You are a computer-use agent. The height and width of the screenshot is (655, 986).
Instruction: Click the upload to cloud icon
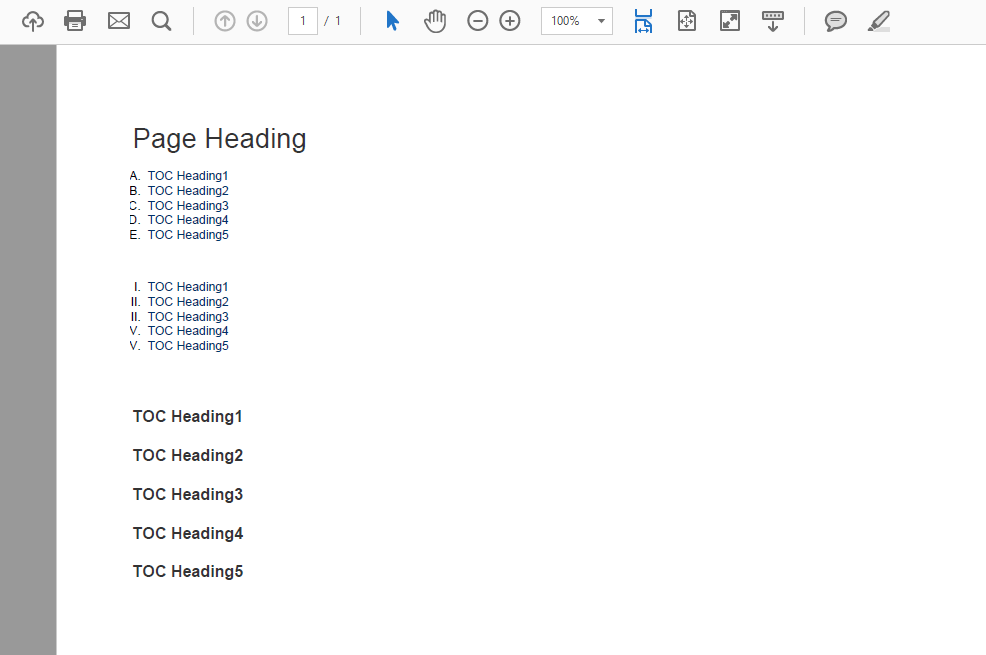pyautogui.click(x=33, y=21)
